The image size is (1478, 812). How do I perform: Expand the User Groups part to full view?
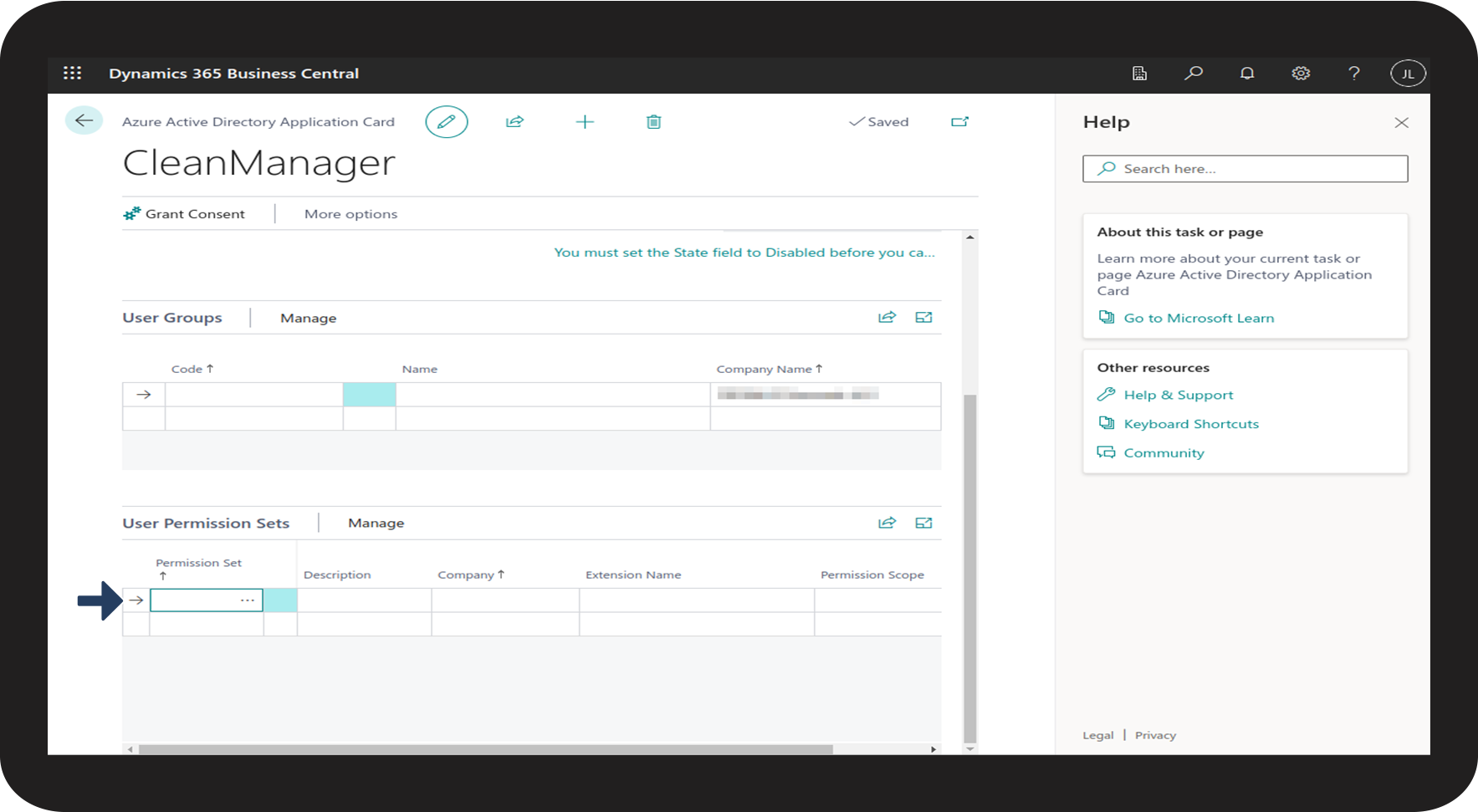923,317
